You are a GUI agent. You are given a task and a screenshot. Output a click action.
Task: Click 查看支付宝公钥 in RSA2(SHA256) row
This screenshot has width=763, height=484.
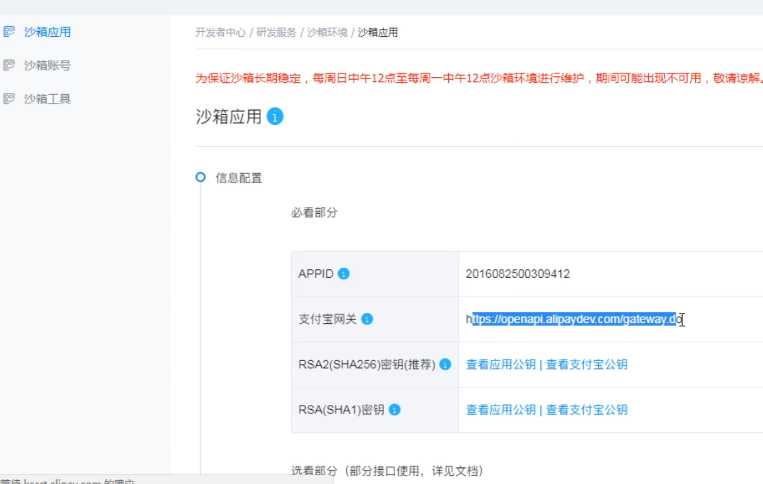[x=586, y=364]
